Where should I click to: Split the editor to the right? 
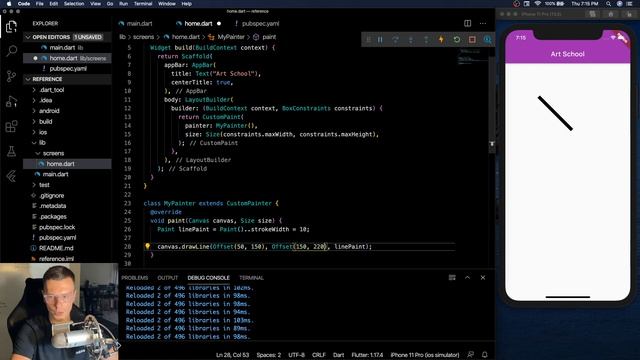pos(467,23)
